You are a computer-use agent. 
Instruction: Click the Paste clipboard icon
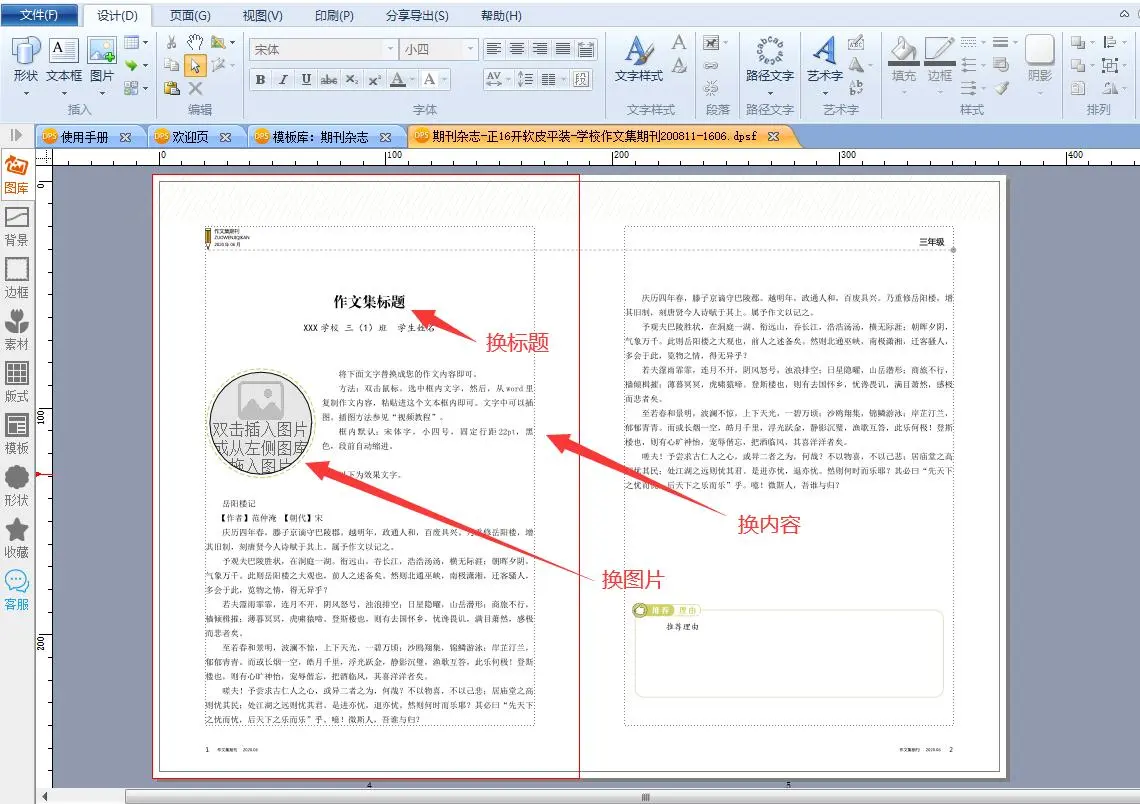tap(172, 88)
